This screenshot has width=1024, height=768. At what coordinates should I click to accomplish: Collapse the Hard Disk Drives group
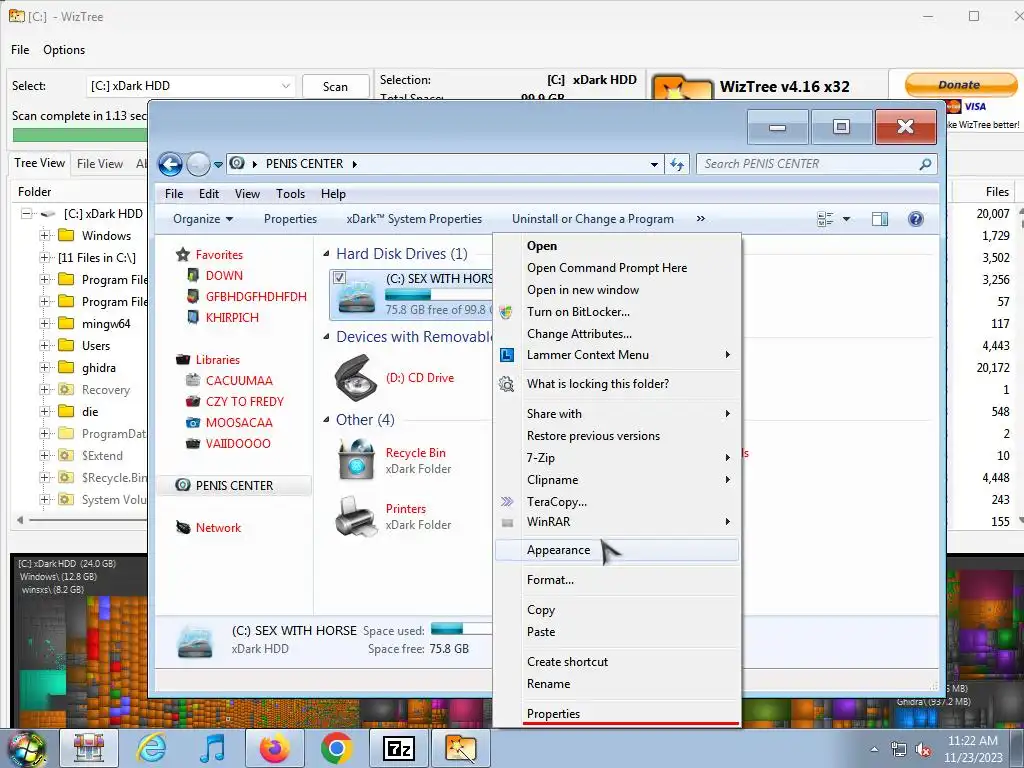326,253
